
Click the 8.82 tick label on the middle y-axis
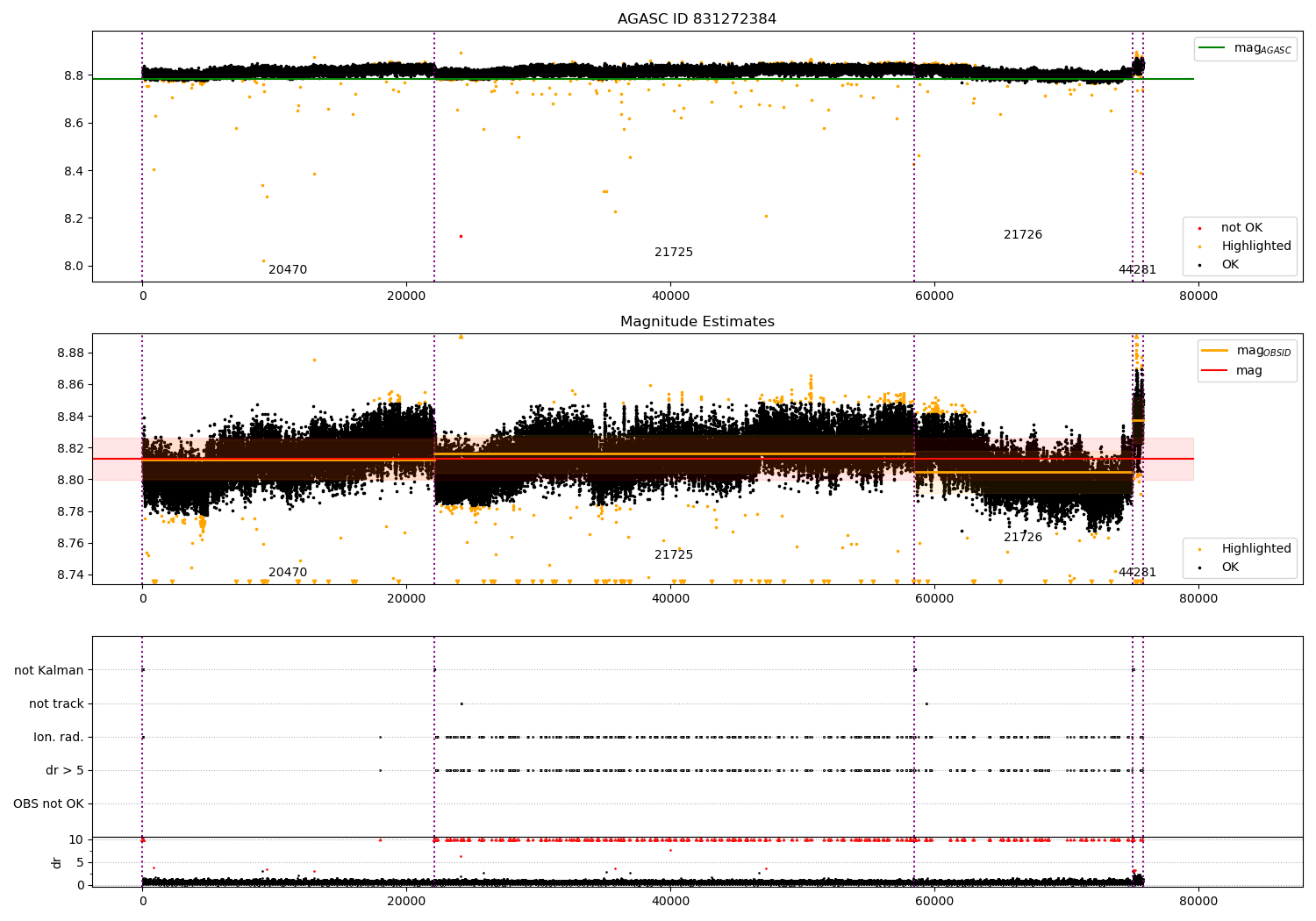70,448
